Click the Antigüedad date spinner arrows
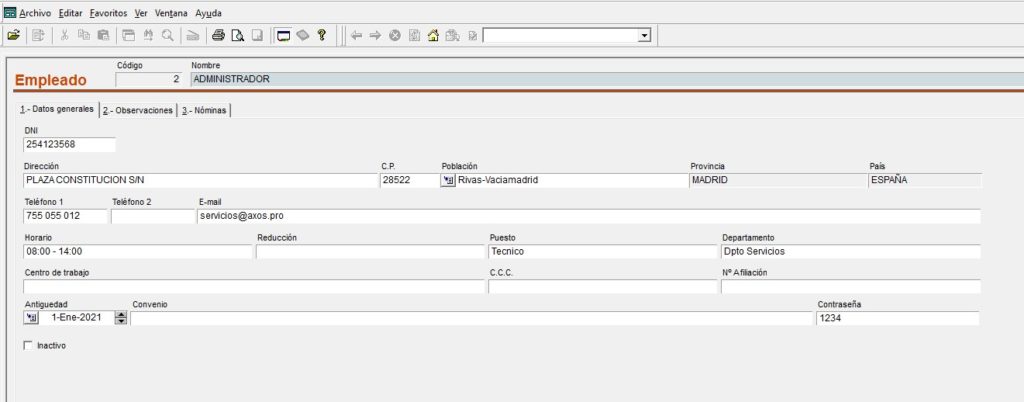 pos(121,318)
